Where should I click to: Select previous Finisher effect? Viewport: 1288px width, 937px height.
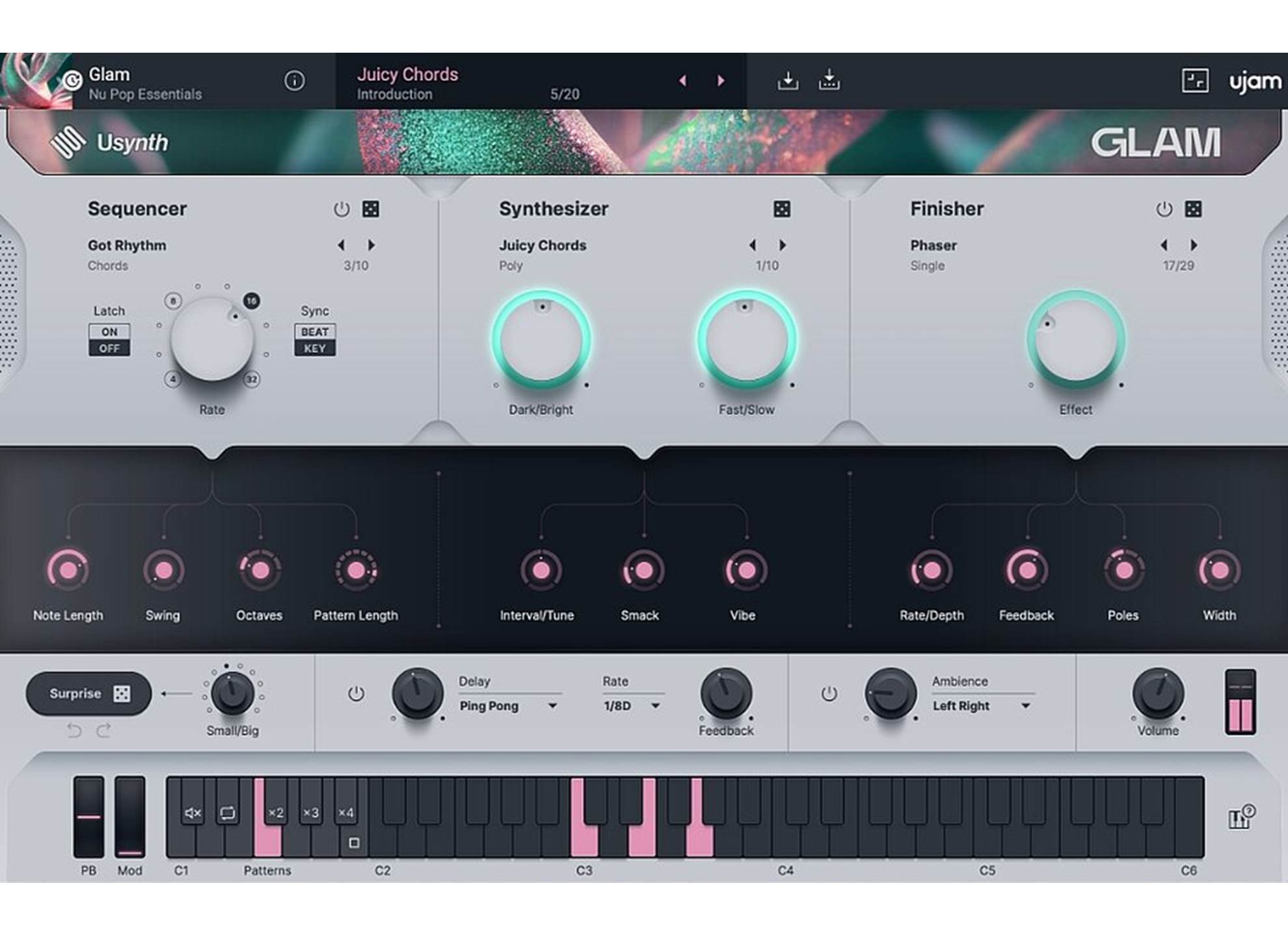pos(1164,245)
